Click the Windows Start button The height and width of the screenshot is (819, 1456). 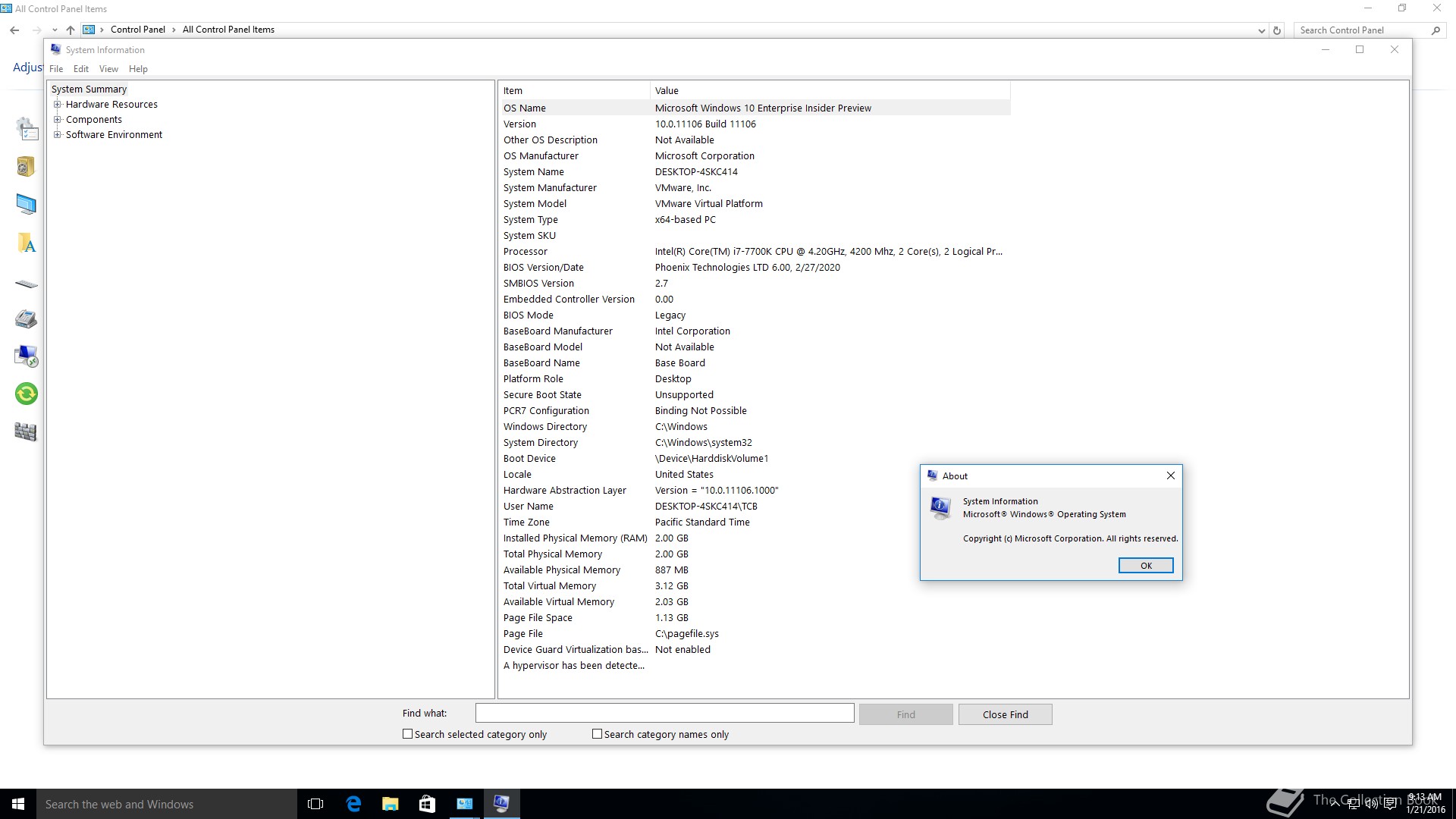(x=18, y=804)
